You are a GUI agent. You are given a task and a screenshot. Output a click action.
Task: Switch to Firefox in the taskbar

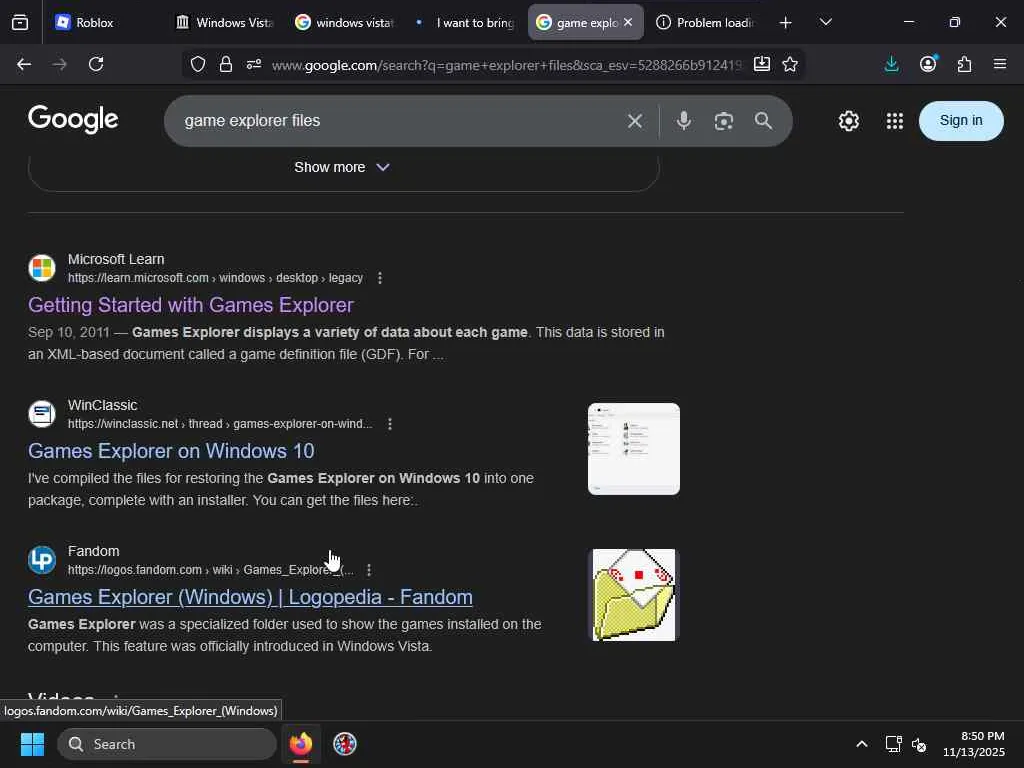coord(301,744)
